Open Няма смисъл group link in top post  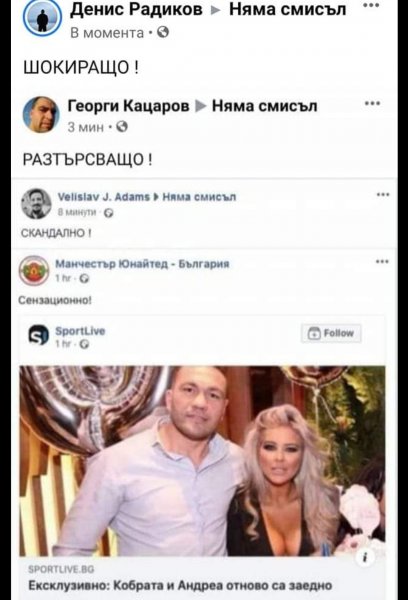click(x=287, y=10)
